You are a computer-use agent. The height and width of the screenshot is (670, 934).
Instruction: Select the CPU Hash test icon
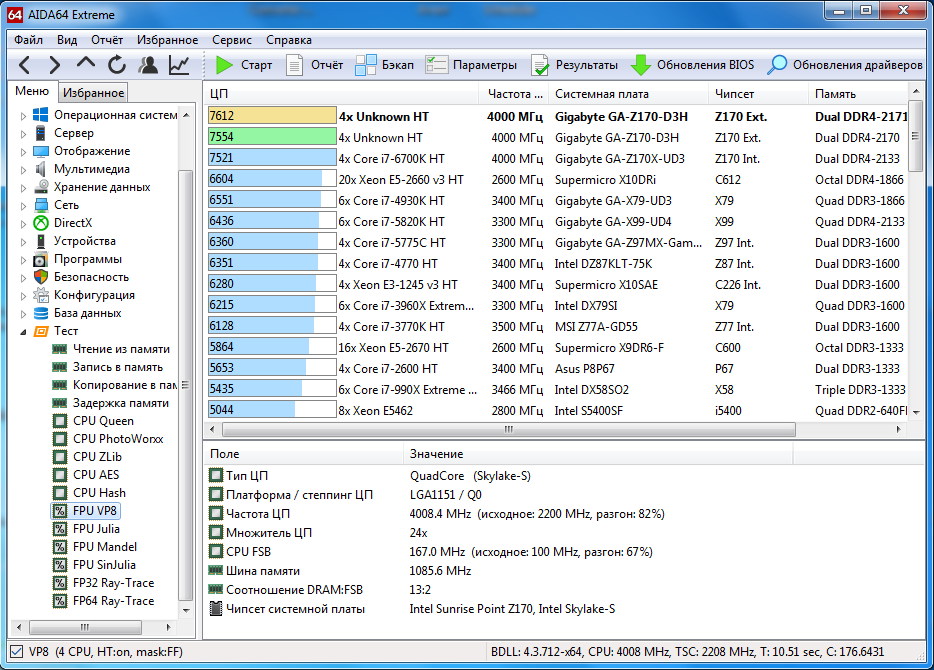click(60, 493)
